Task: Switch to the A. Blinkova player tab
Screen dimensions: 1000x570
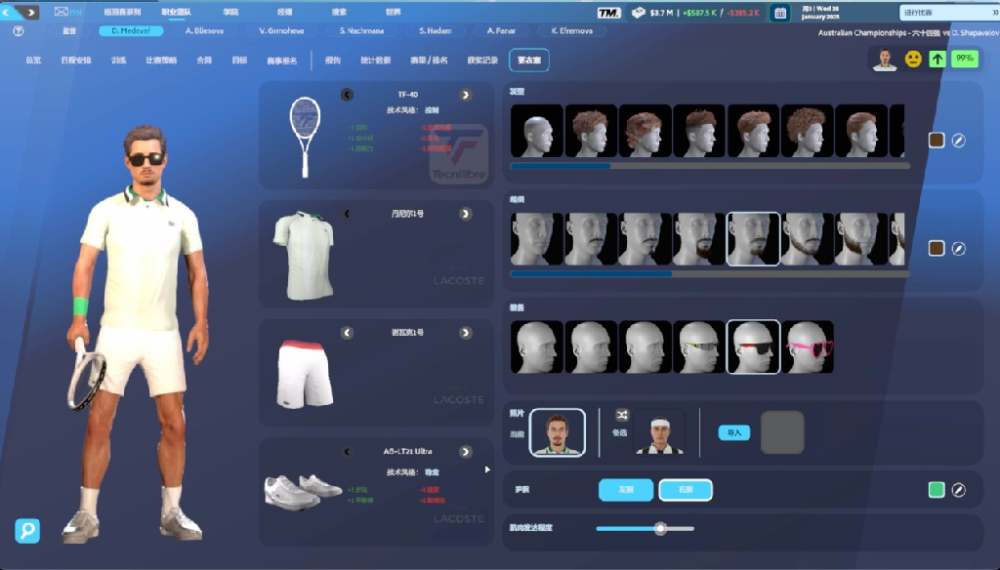Action: point(203,31)
